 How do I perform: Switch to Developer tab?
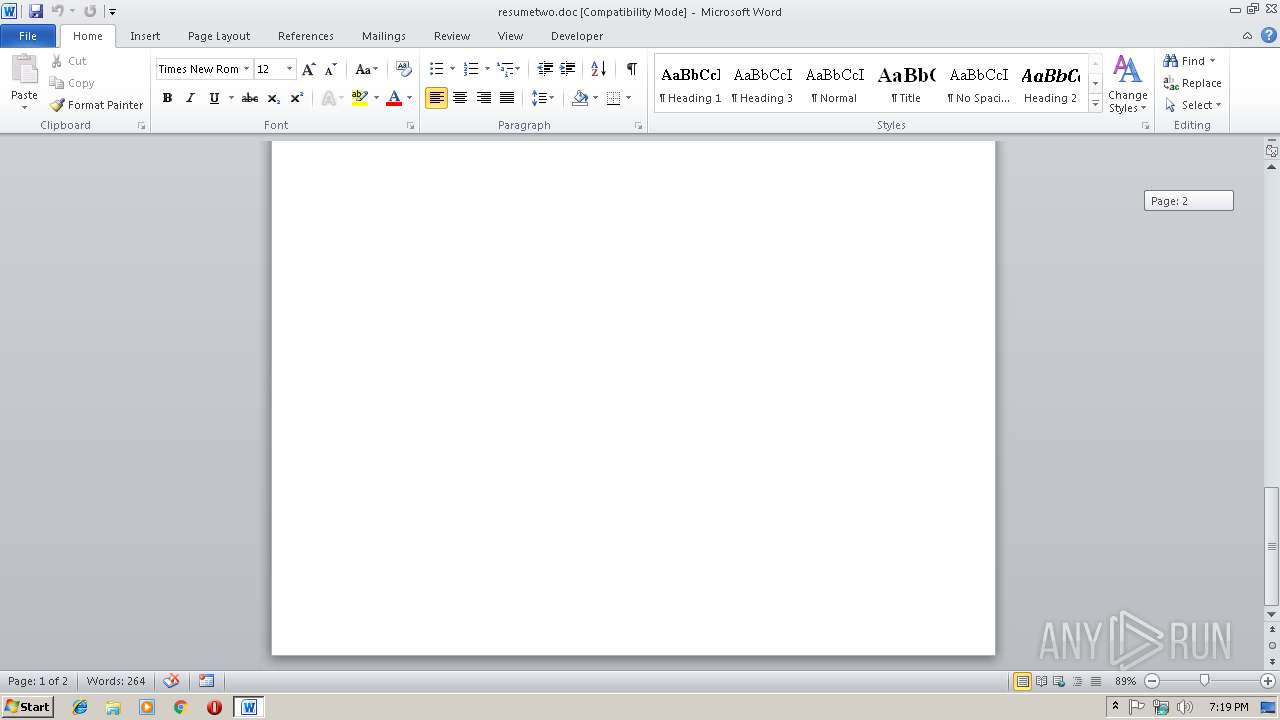click(x=577, y=36)
